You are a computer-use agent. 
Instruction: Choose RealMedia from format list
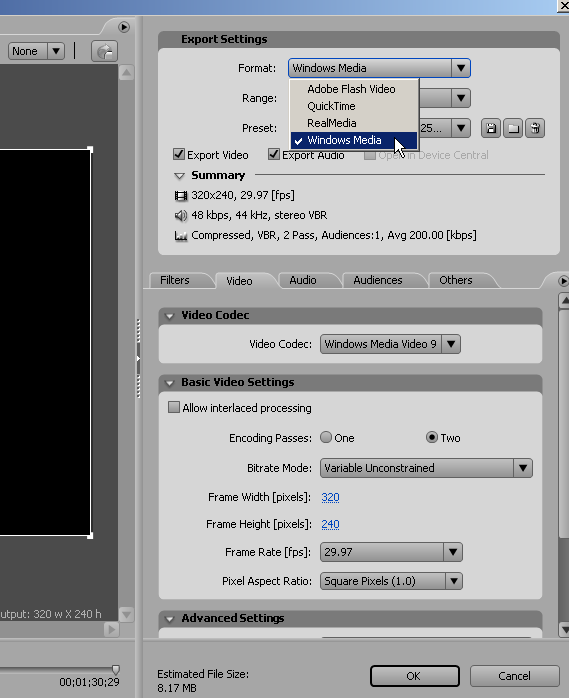click(x=354, y=123)
